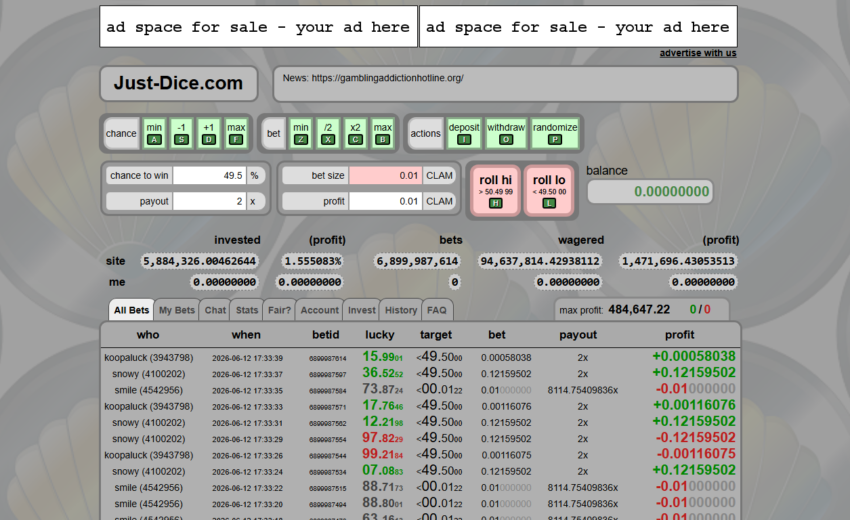This screenshot has height=520, width=850.
Task: Roll hi over 50.4999
Action: pos(495,191)
